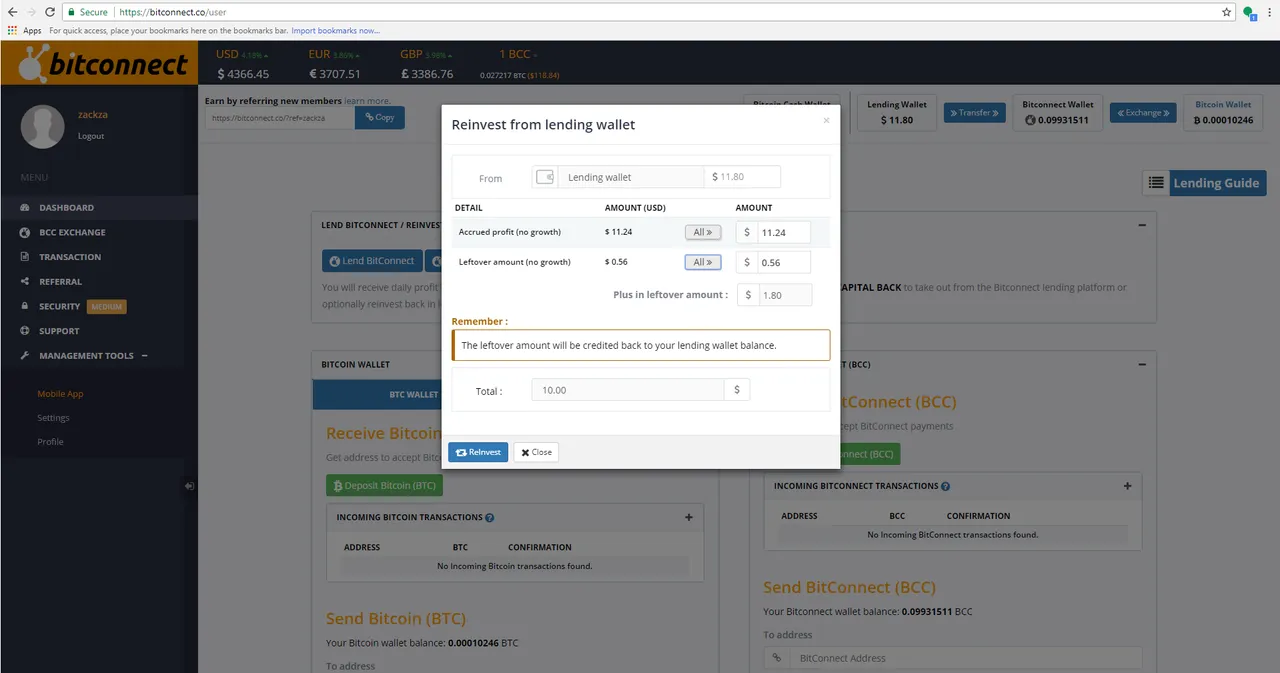Click the Dashboard gauge icon
Viewport: 1280px width, 673px height.
(x=25, y=208)
